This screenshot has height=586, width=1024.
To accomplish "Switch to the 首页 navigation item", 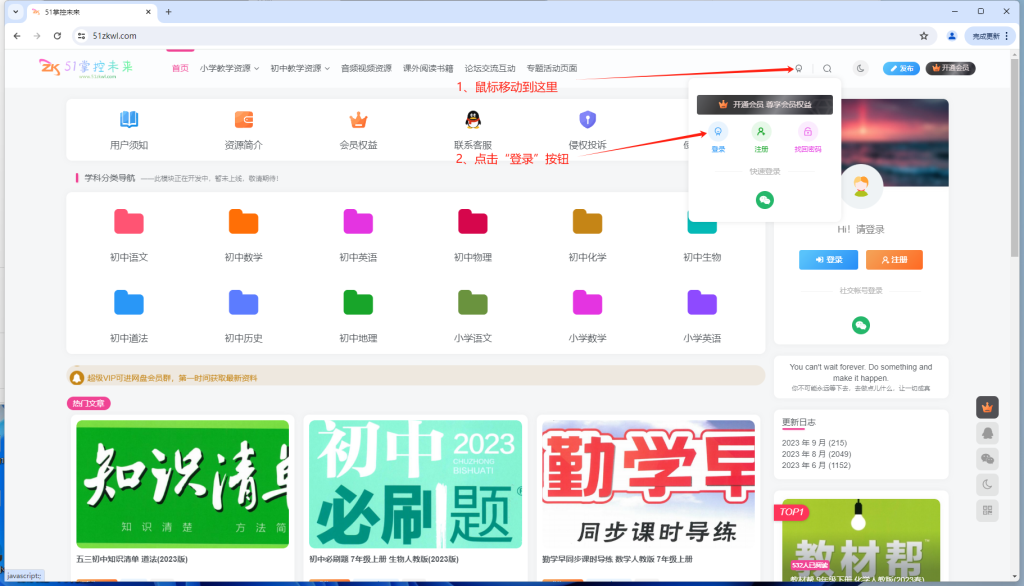I will (180, 68).
